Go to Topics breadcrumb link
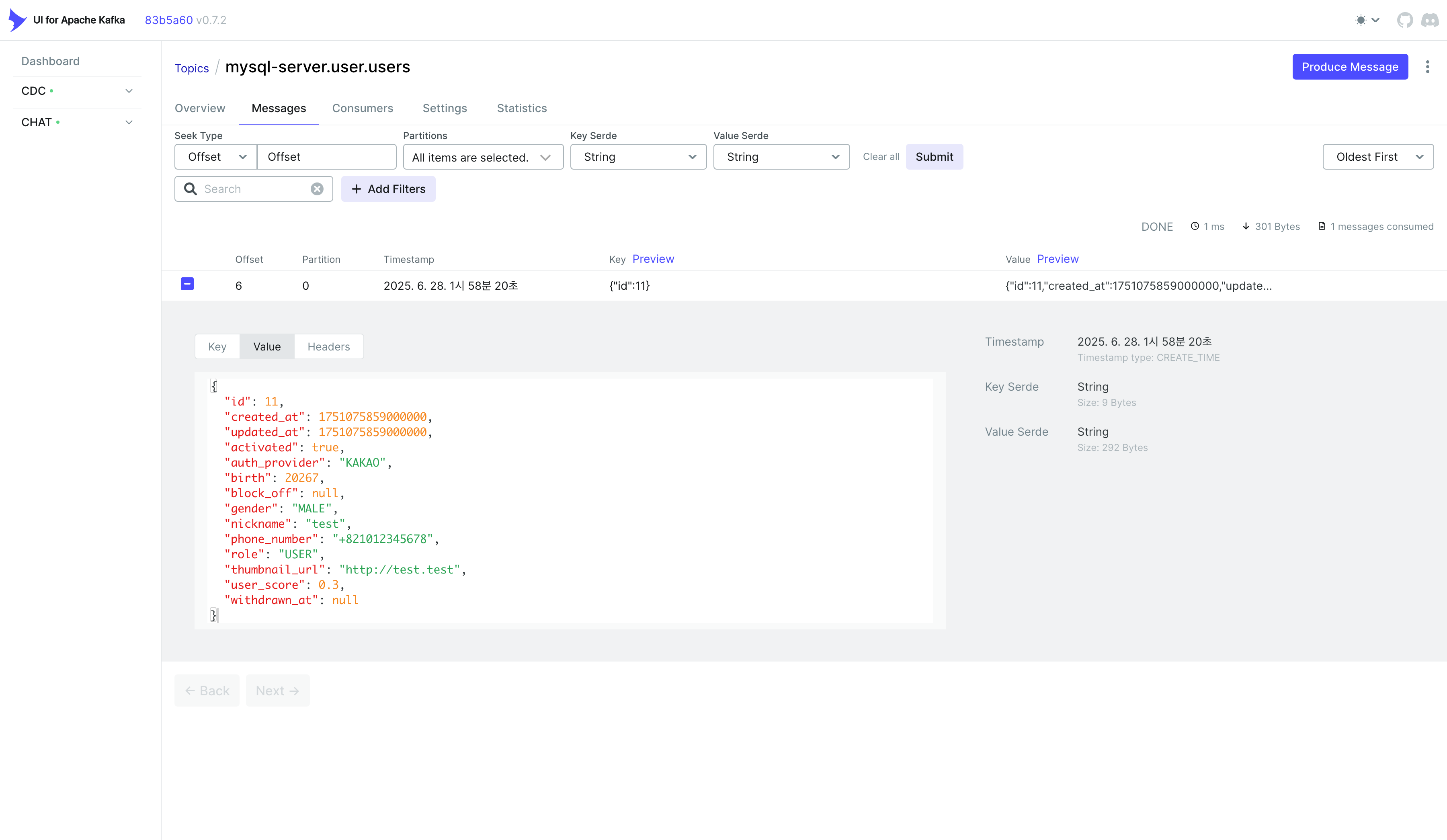1447x840 pixels. pyautogui.click(x=191, y=68)
